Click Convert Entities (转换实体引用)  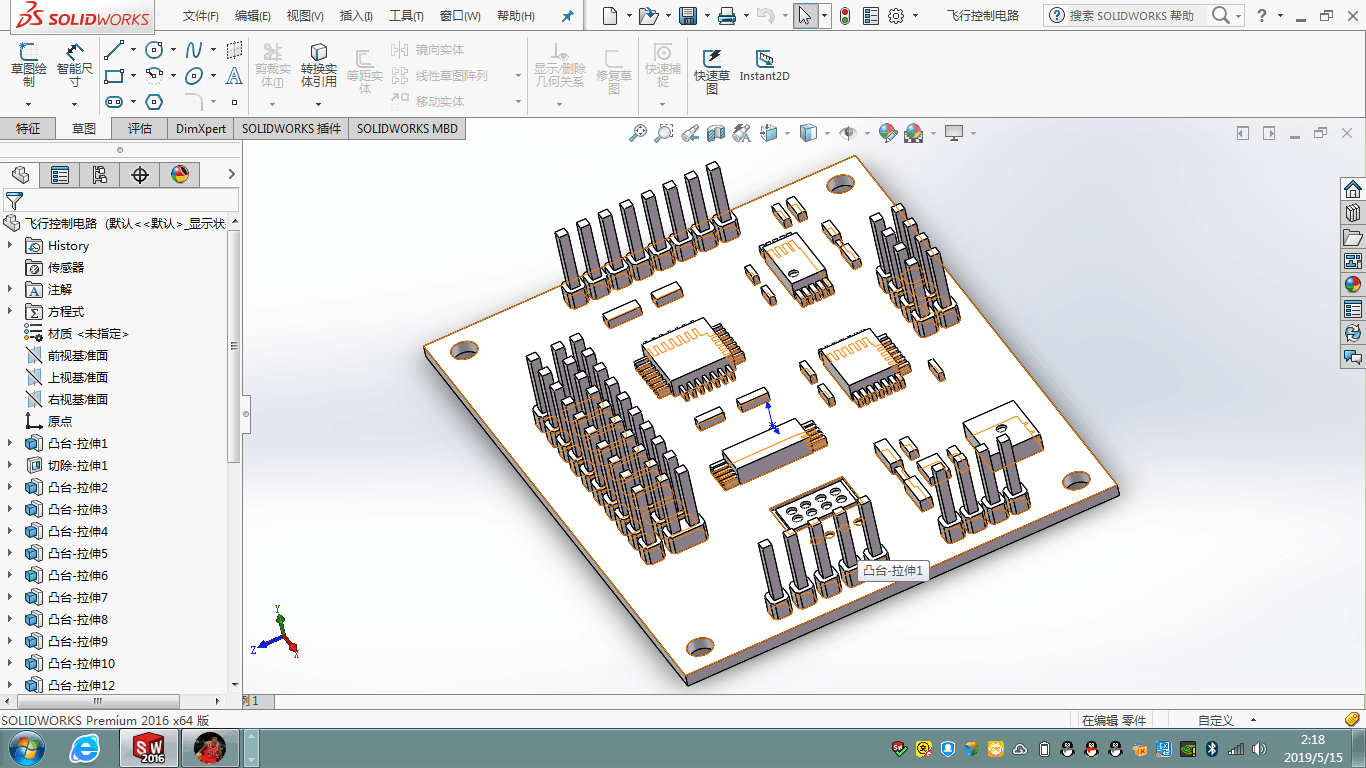point(318,66)
